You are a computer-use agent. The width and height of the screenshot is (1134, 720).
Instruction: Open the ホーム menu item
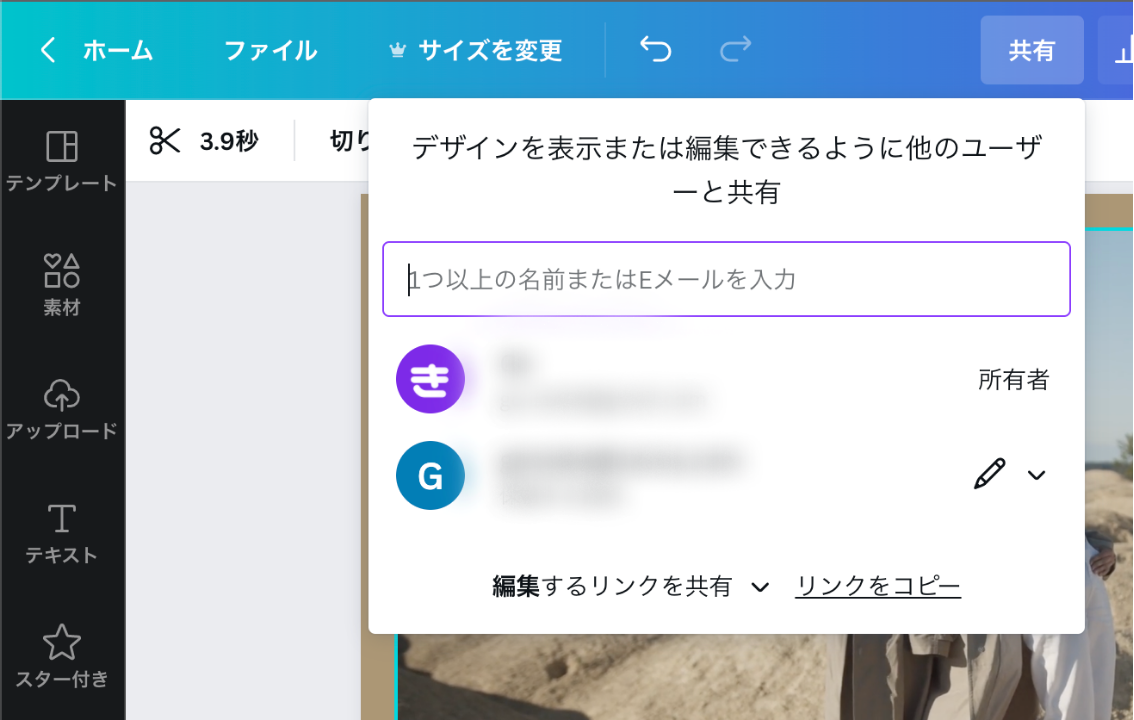click(x=118, y=50)
